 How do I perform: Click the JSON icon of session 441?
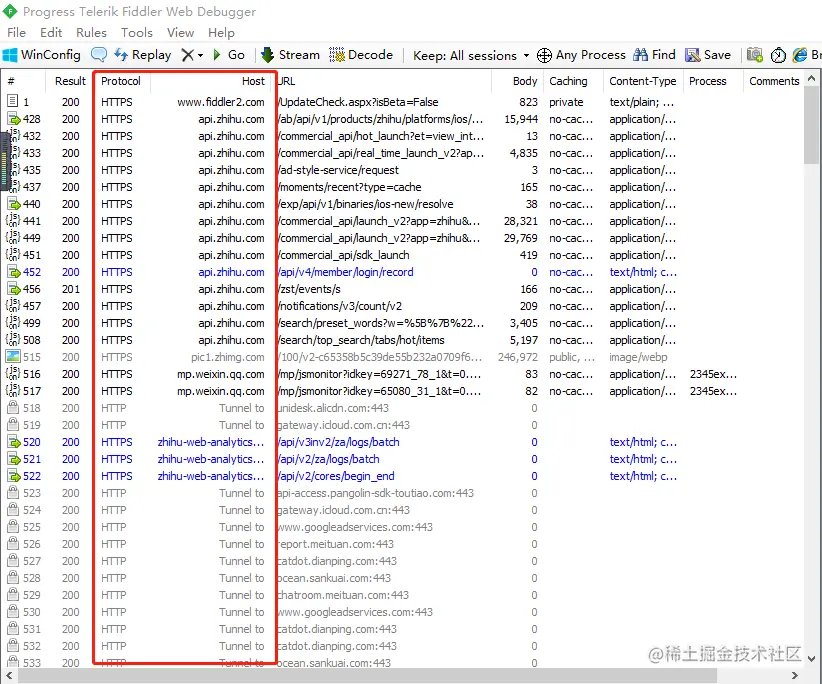pyautogui.click(x=13, y=221)
